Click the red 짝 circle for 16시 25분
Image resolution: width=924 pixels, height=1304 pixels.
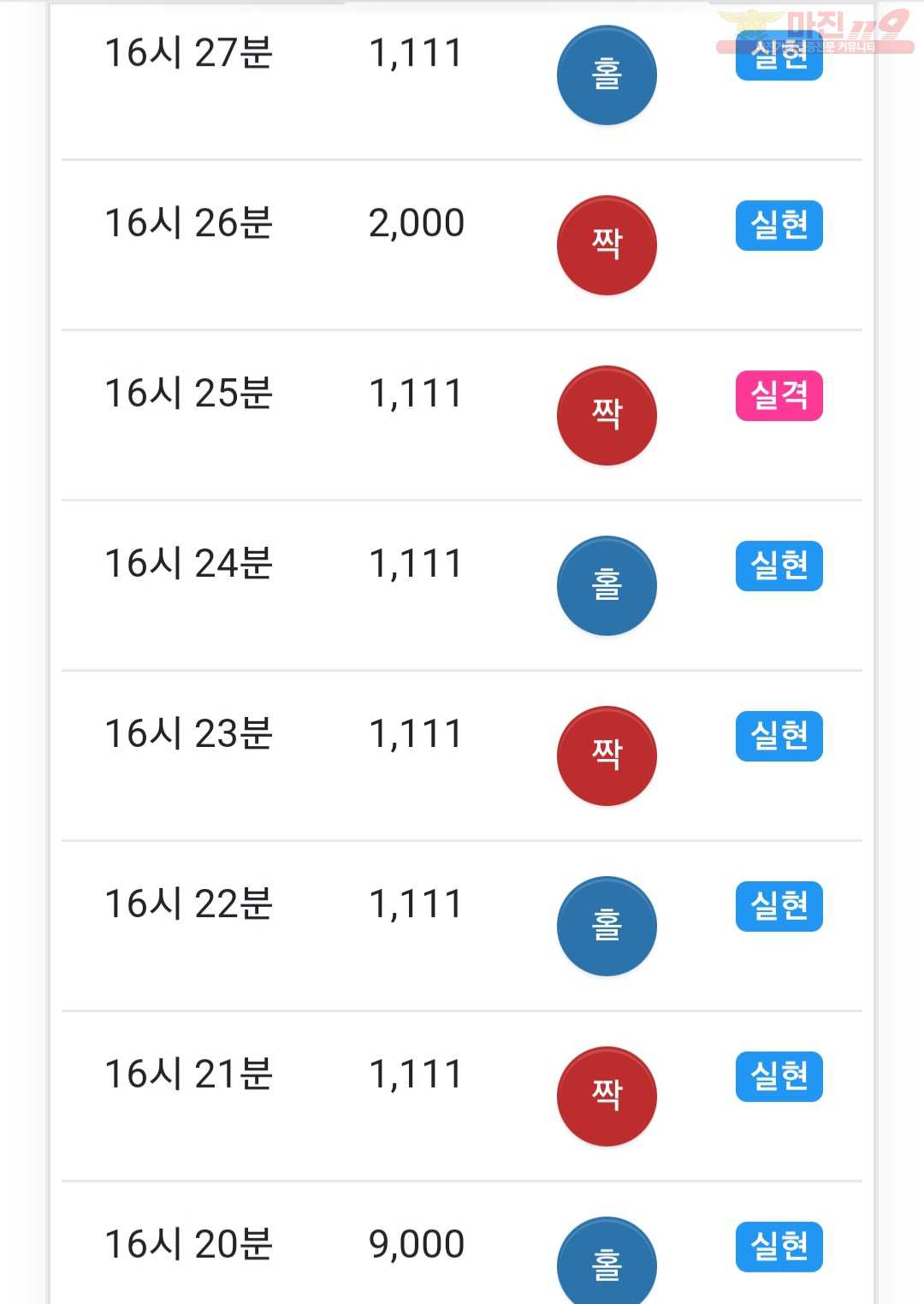(x=607, y=416)
